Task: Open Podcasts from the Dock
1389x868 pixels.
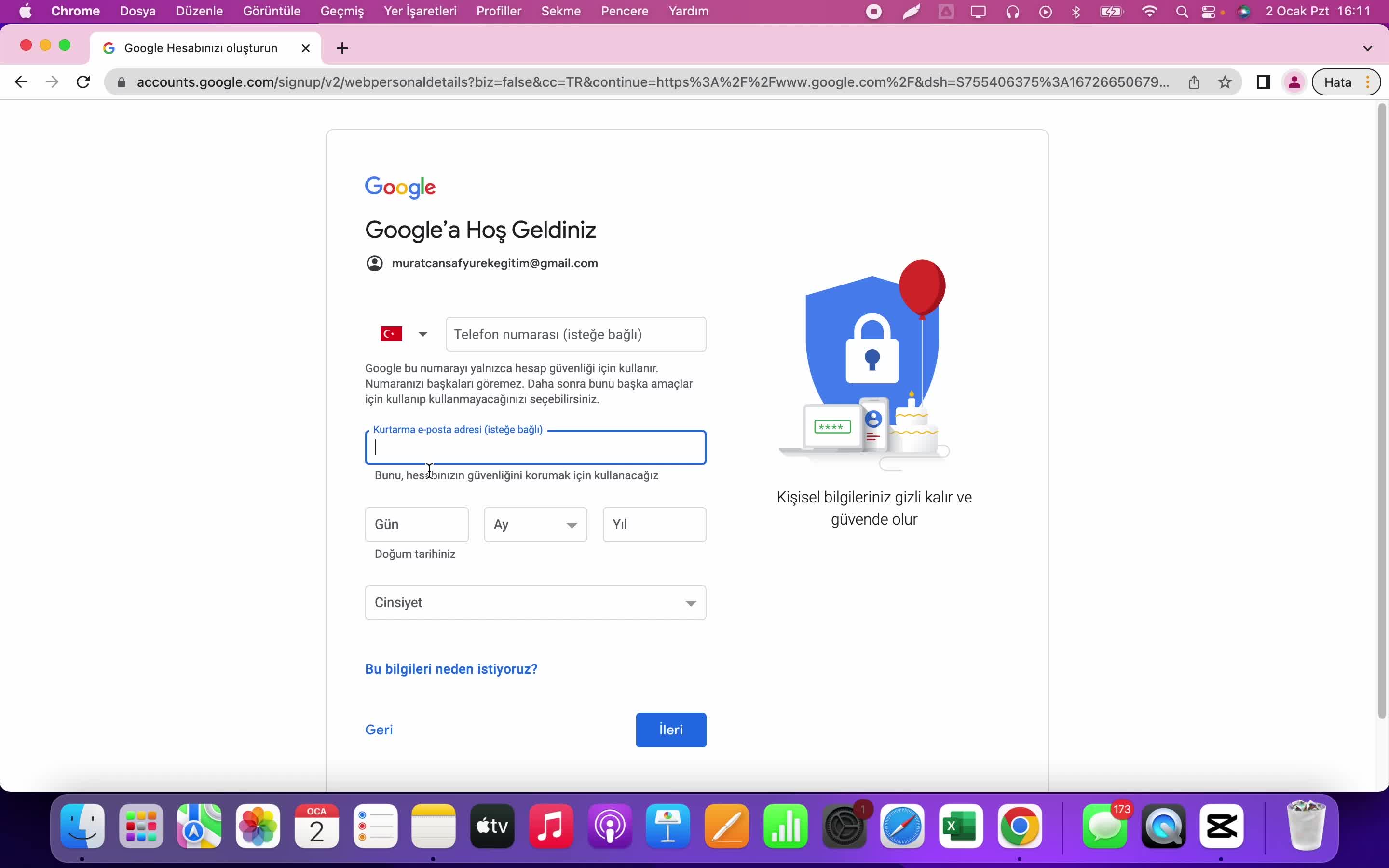Action: (x=610, y=827)
